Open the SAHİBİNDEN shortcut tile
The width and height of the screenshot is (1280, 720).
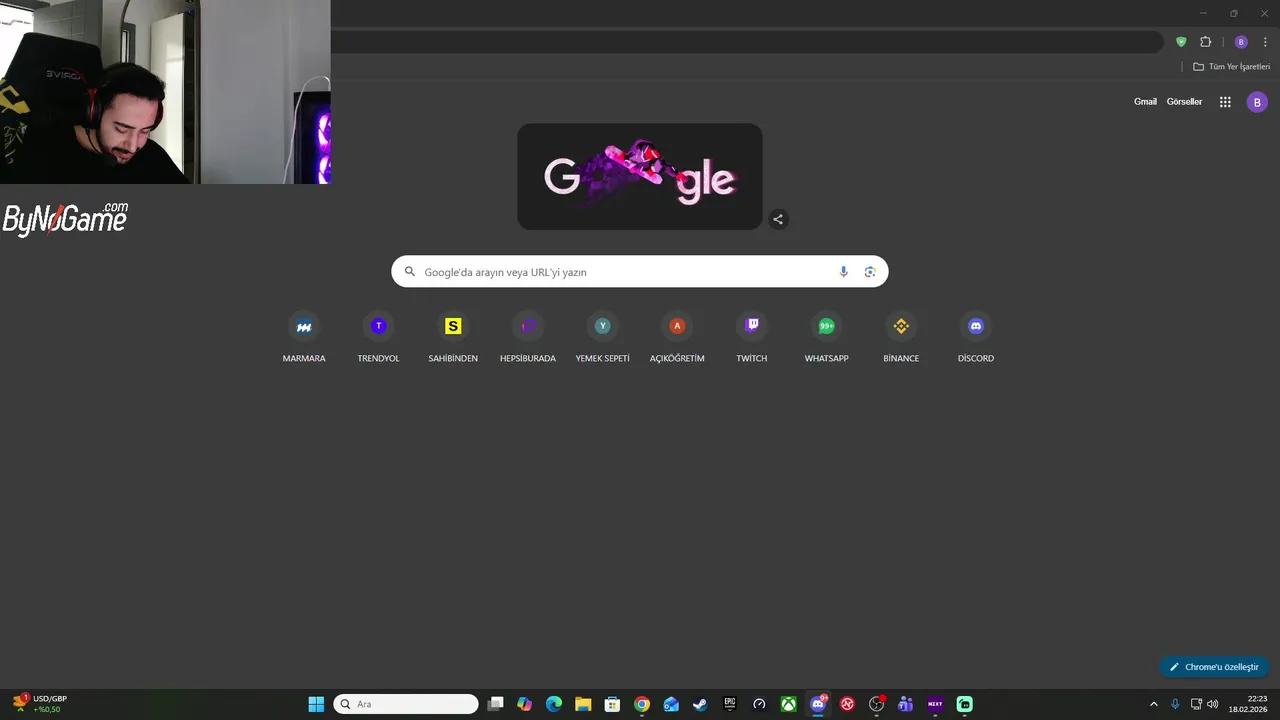pyautogui.click(x=453, y=337)
